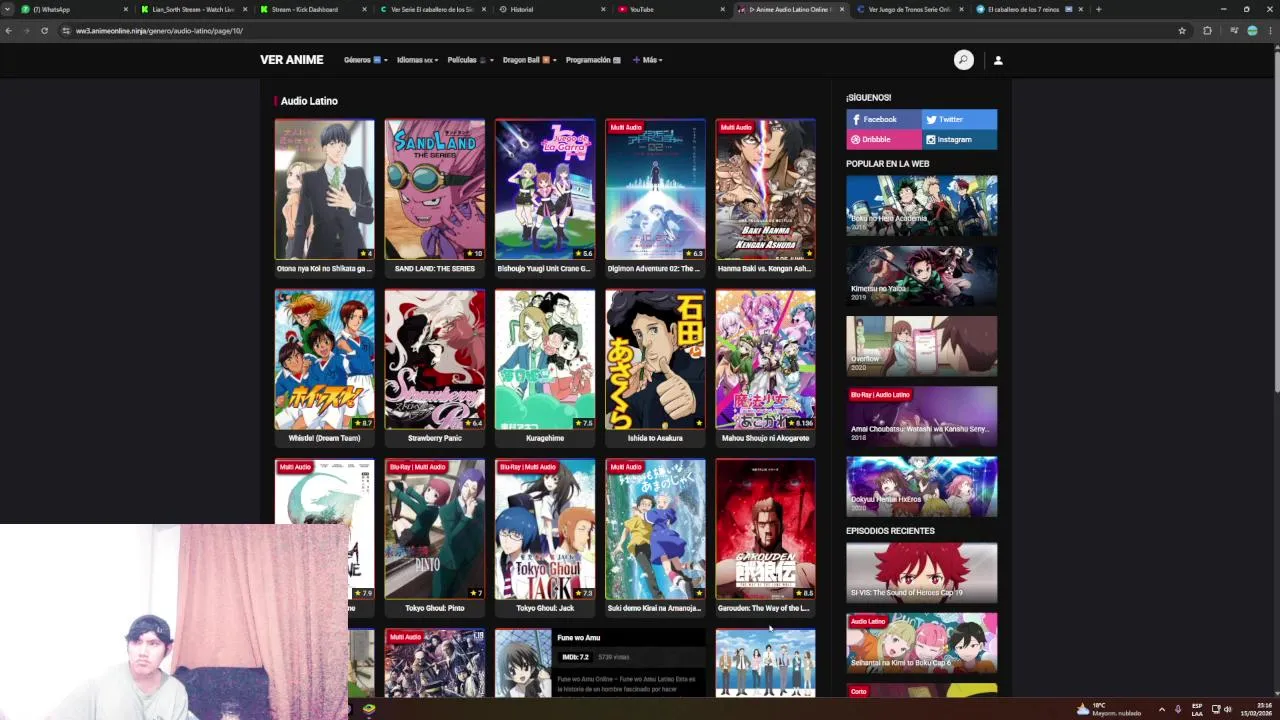Image resolution: width=1280 pixels, height=720 pixels.
Task: Open the Programación menu item
Action: [x=593, y=60]
